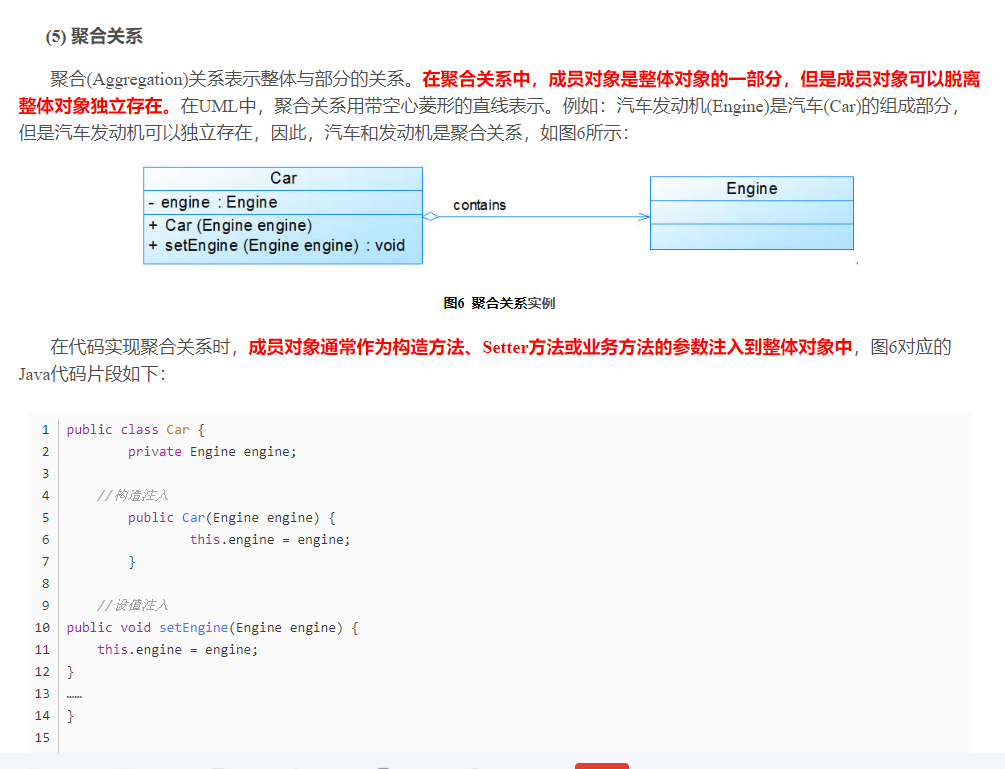Click the "- engine : Engine" attribute row

[213, 203]
